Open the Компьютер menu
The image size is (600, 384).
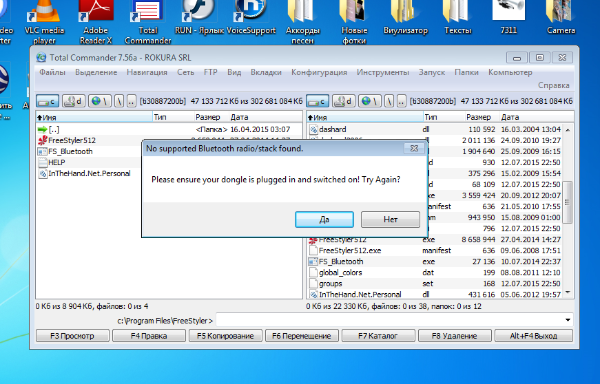pyautogui.click(x=510, y=72)
